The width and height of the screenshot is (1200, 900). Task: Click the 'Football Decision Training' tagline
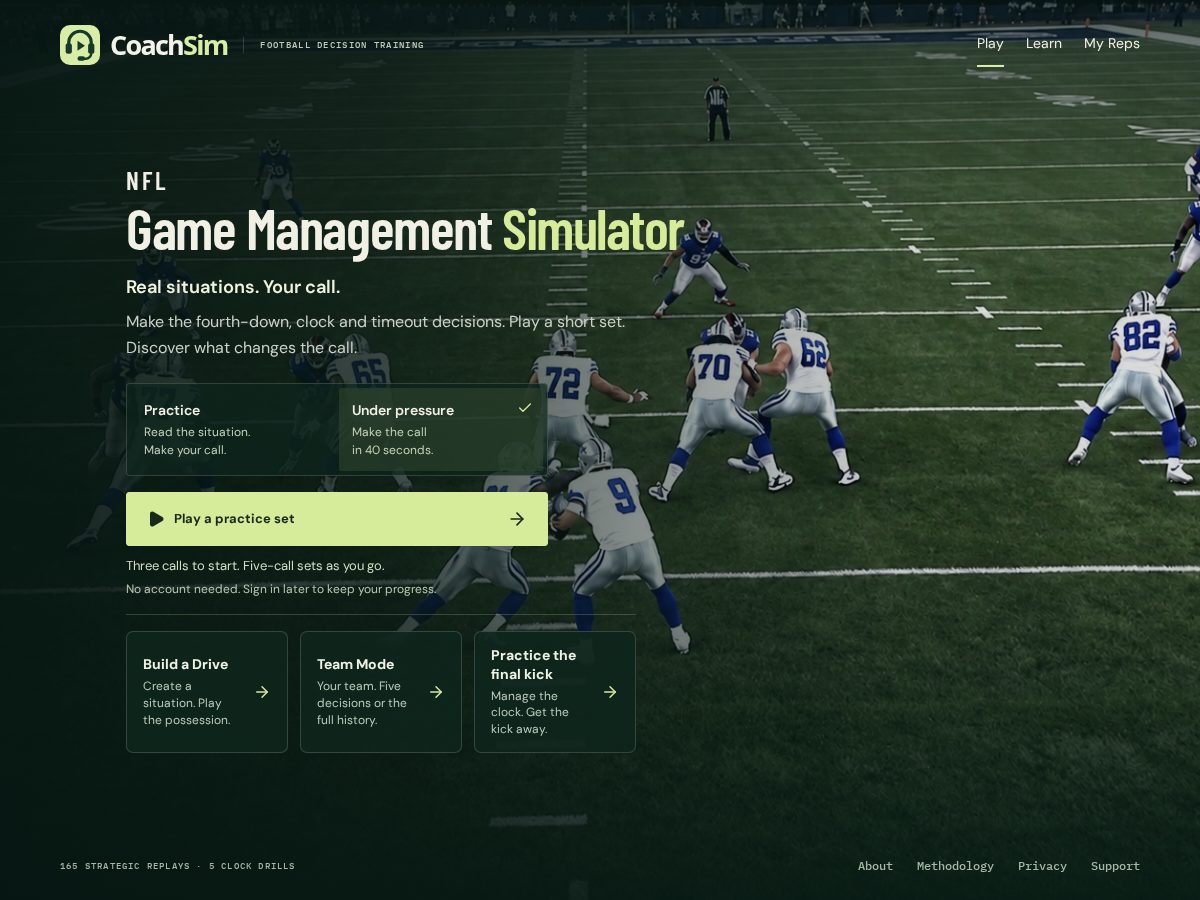(x=342, y=45)
